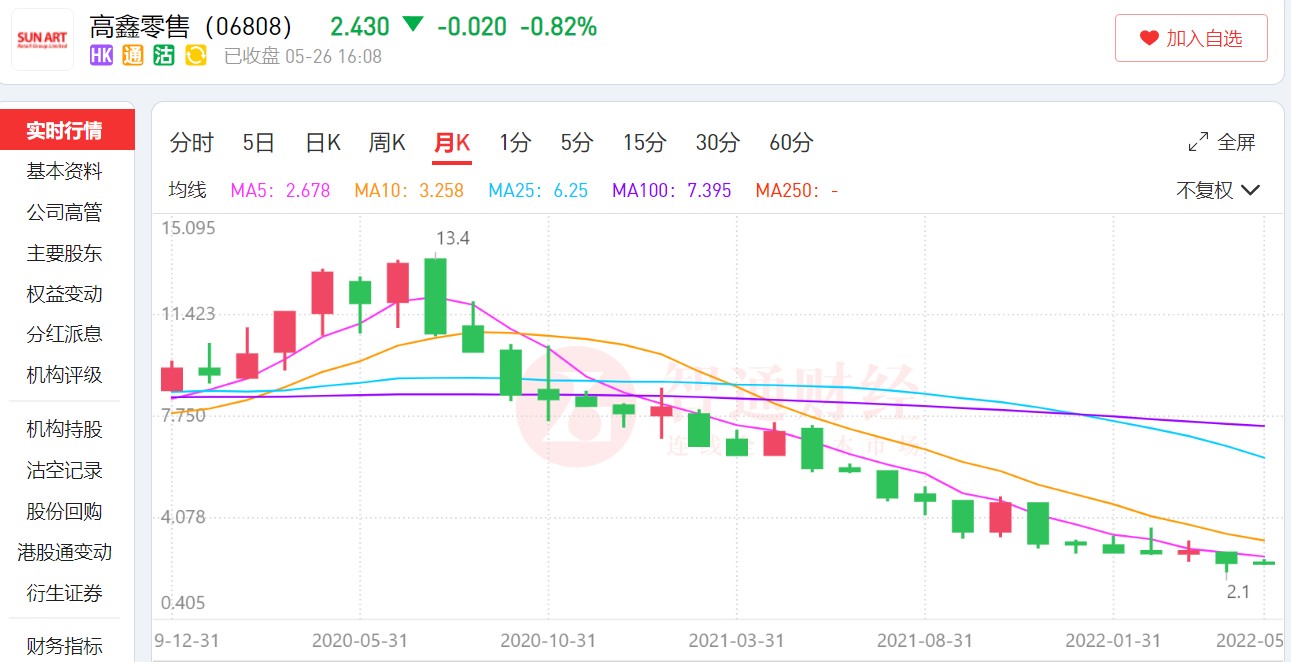Click the heart icon in 加入自选
The height and width of the screenshot is (662, 1291).
(x=1149, y=39)
